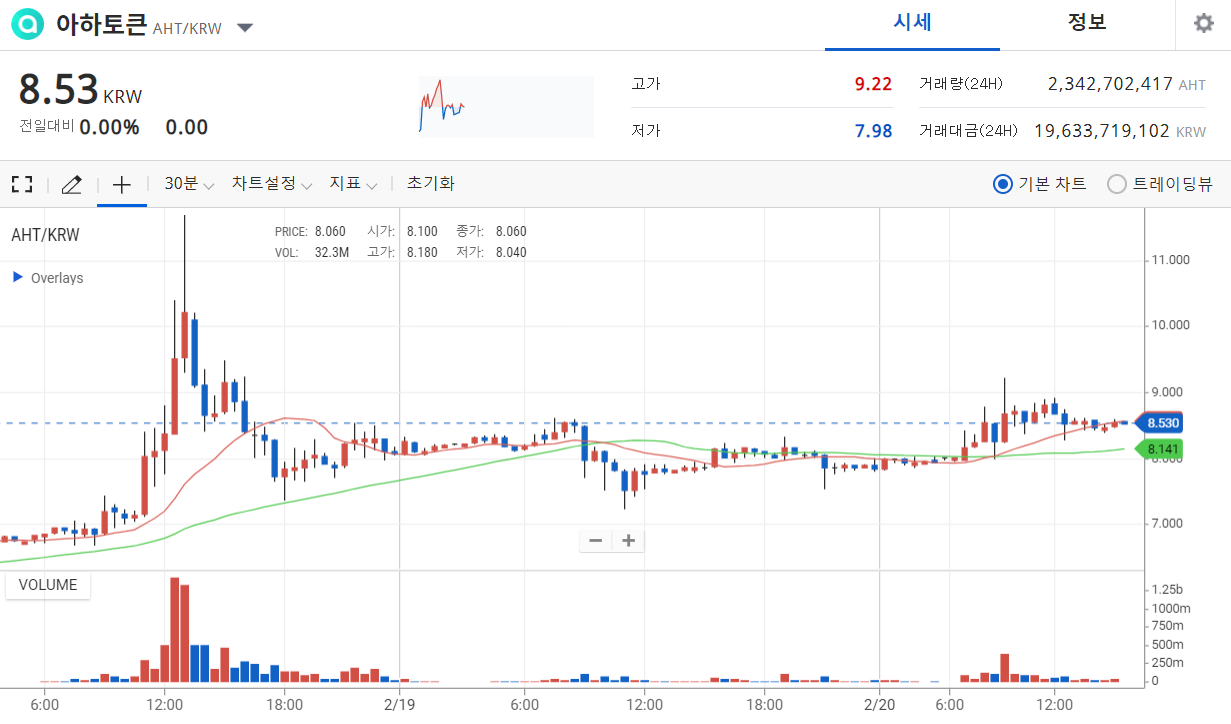Click the 2,342,702,417 volume value
Screen dimensions: 1231x724
(1110, 84)
